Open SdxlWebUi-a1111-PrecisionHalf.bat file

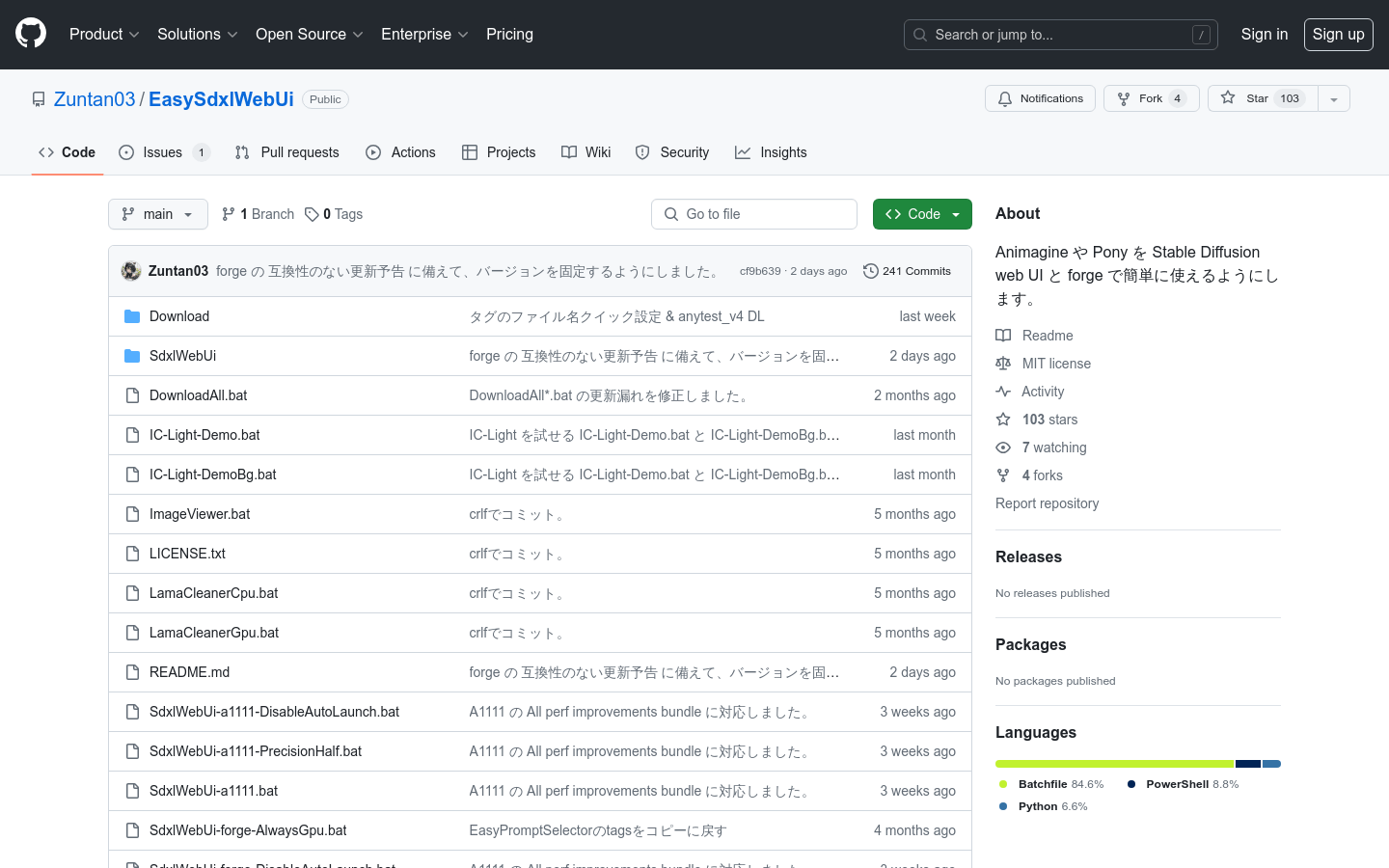(x=256, y=751)
